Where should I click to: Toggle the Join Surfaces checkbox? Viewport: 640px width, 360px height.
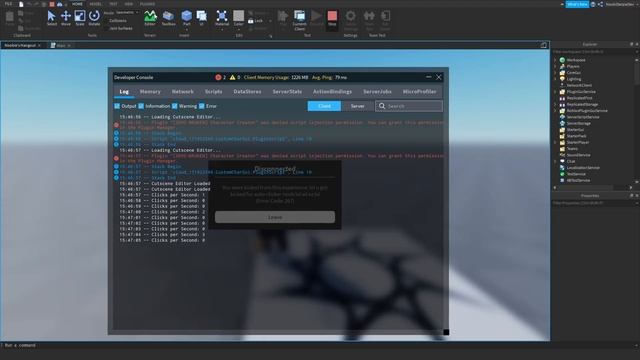point(107,29)
